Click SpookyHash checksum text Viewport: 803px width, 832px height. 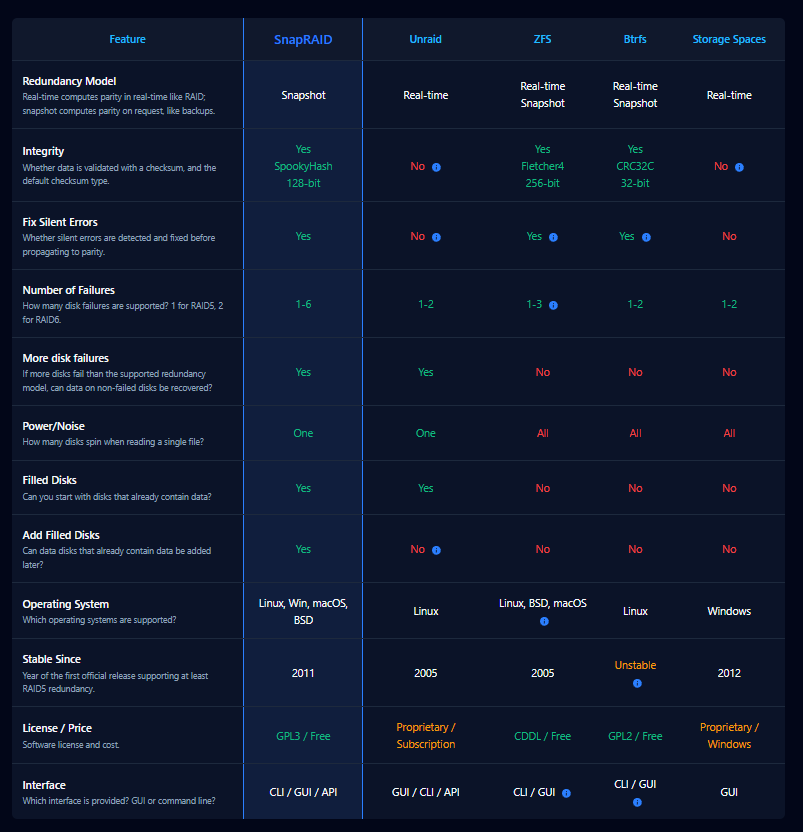[303, 166]
